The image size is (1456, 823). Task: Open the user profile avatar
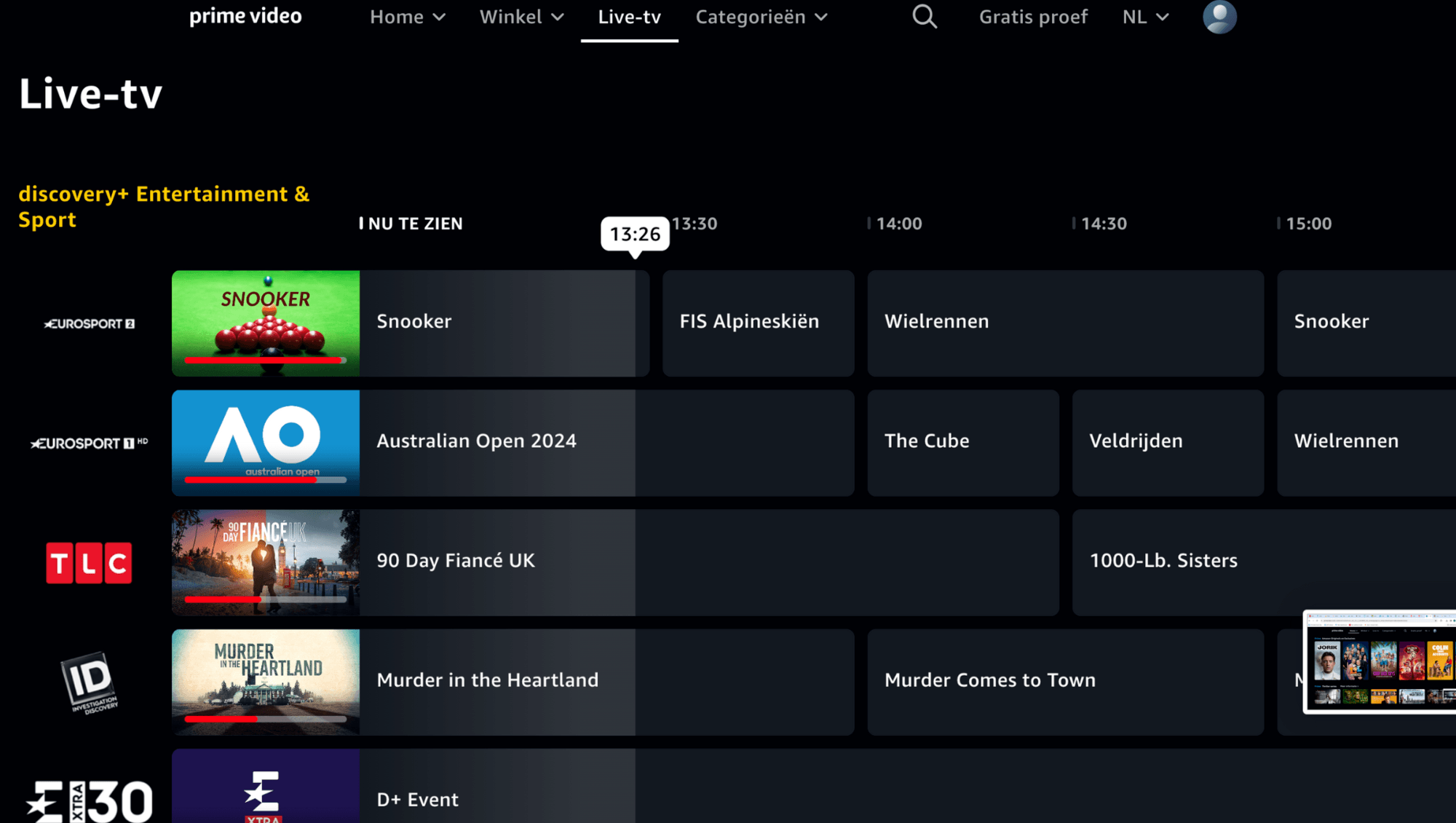click(x=1219, y=16)
